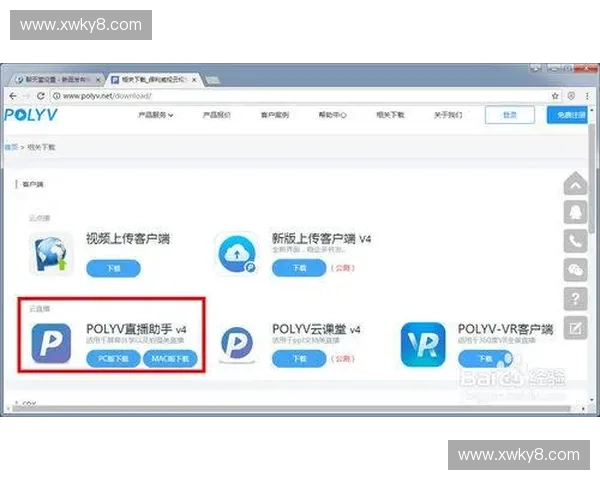
Task: Reload the page with the refresh icon
Action: tap(41, 96)
